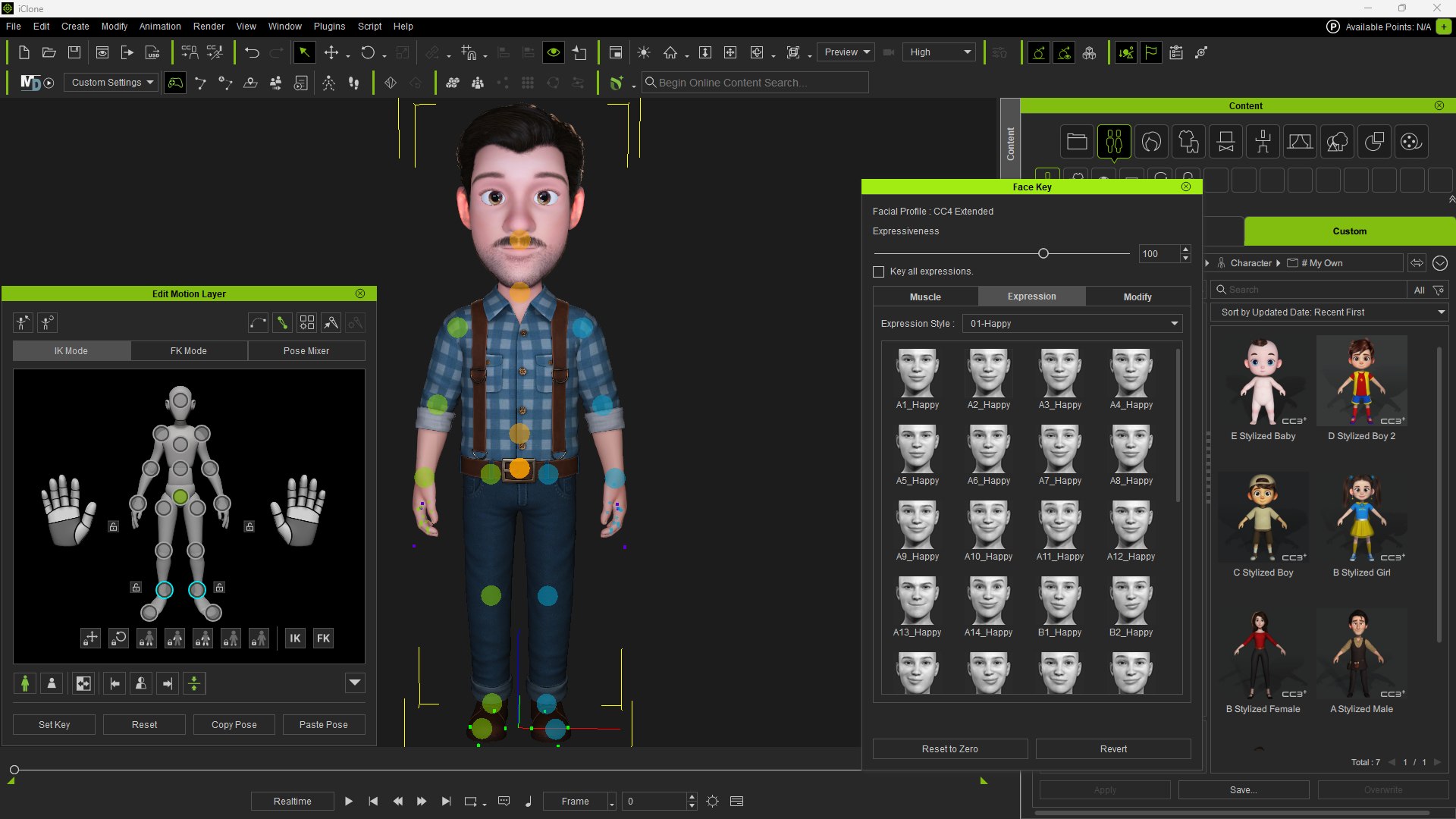The image size is (1456, 819).
Task: Toggle the FK button in motion layer
Action: tap(323, 639)
